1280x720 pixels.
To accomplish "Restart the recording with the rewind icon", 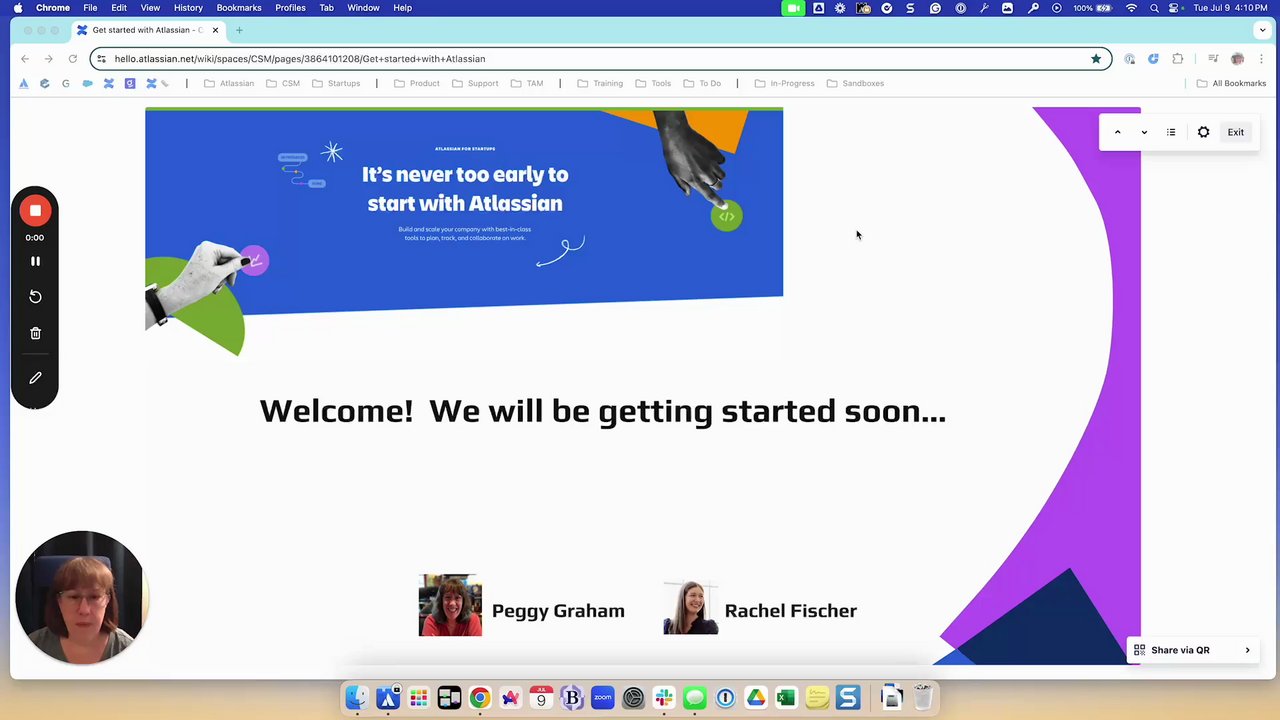I will click(35, 296).
